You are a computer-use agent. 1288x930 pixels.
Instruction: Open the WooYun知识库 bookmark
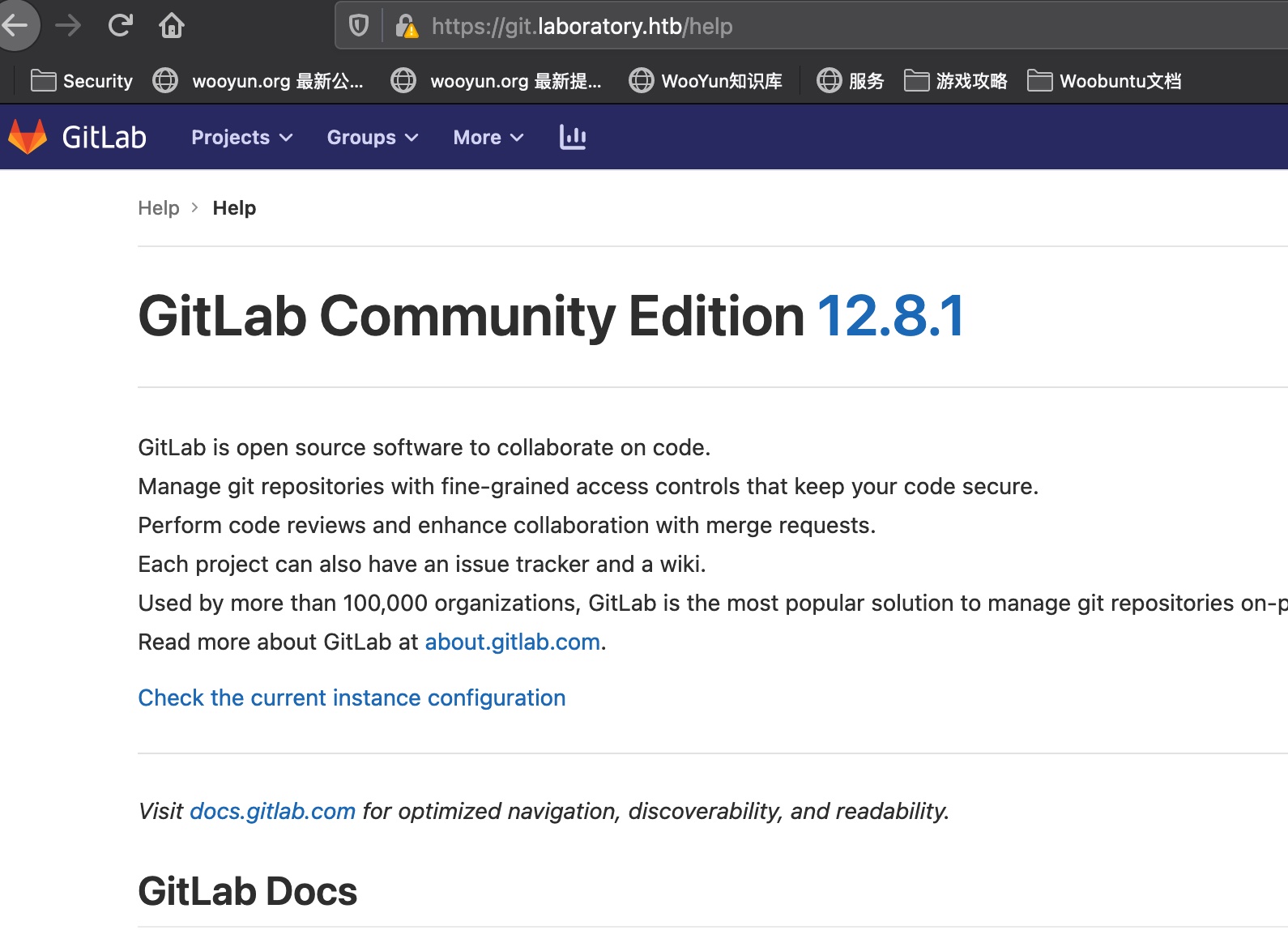tap(706, 81)
